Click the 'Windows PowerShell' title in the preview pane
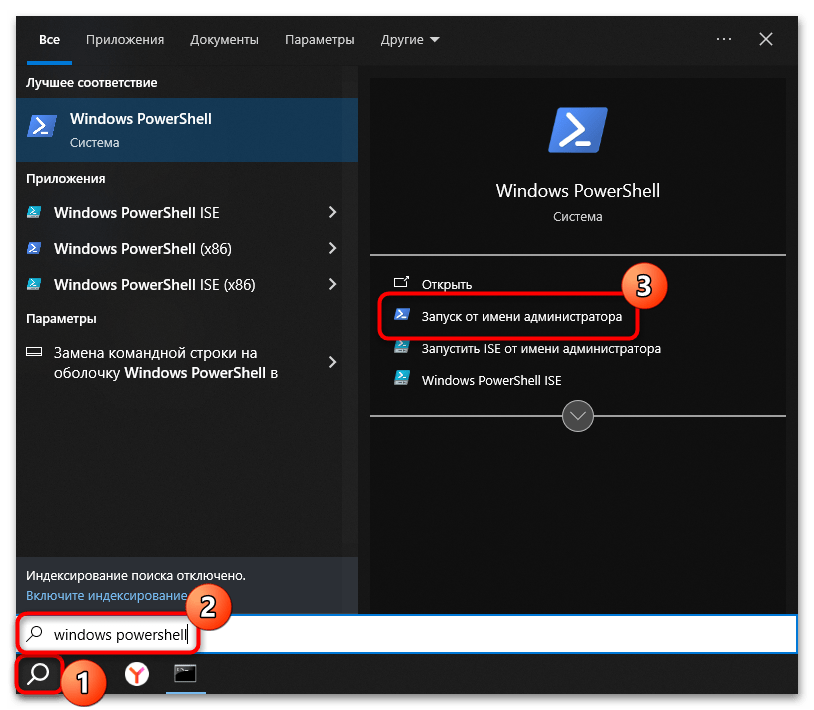Screen dimensions: 814x710 pos(577,190)
